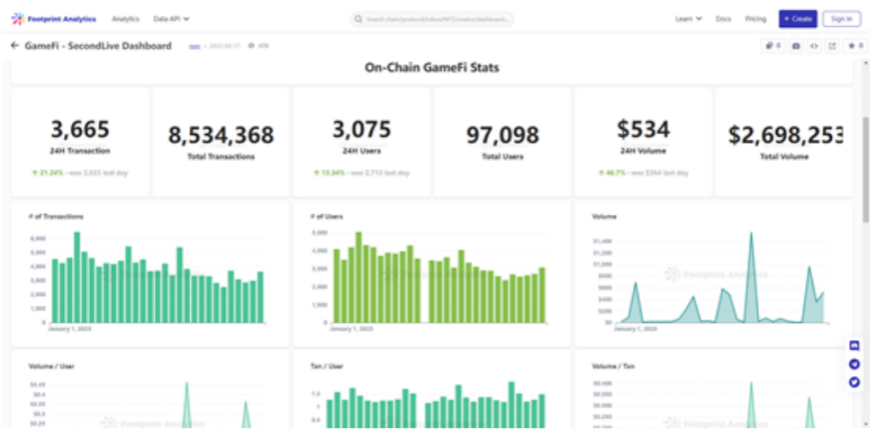Click the dashboard author link

[x=194, y=47]
